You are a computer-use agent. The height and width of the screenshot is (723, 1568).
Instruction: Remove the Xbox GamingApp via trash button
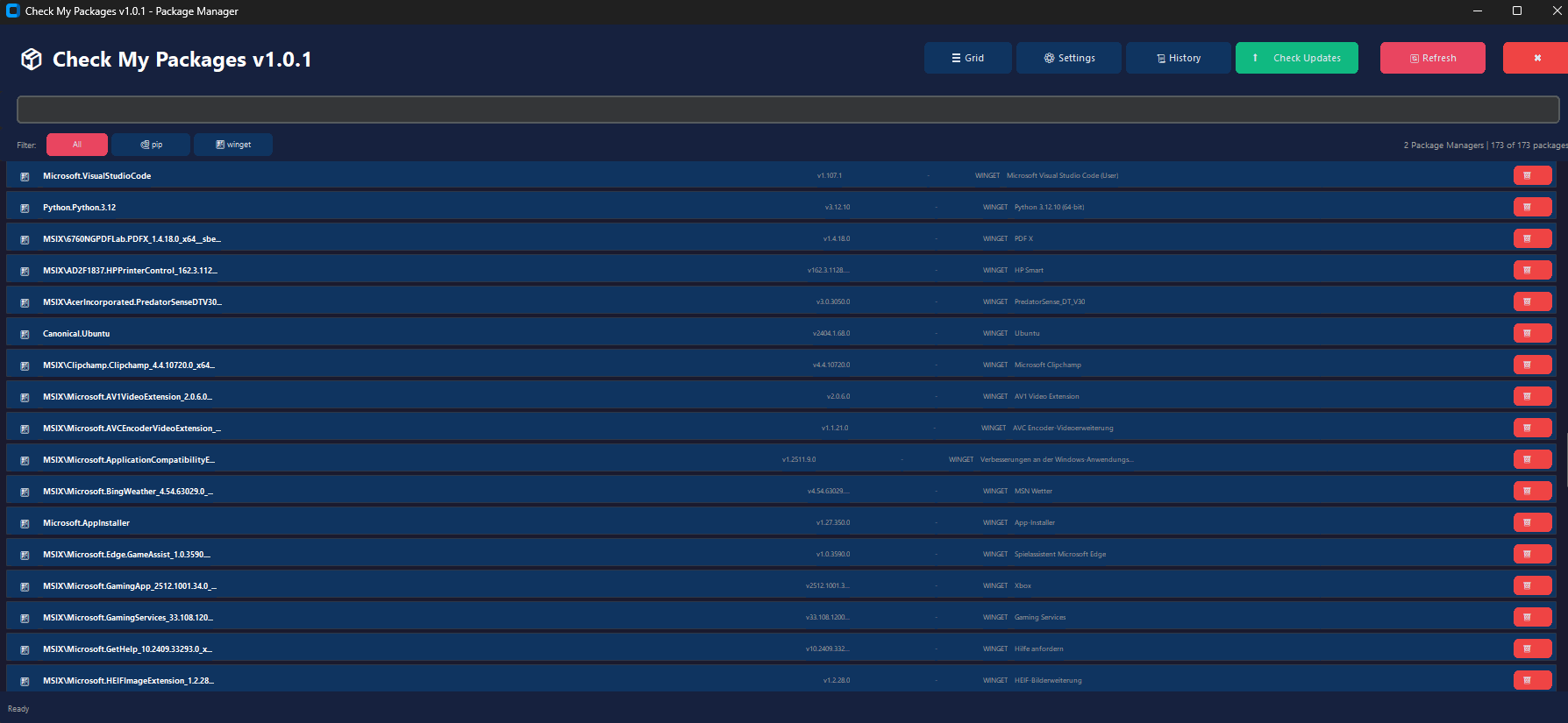click(1532, 585)
